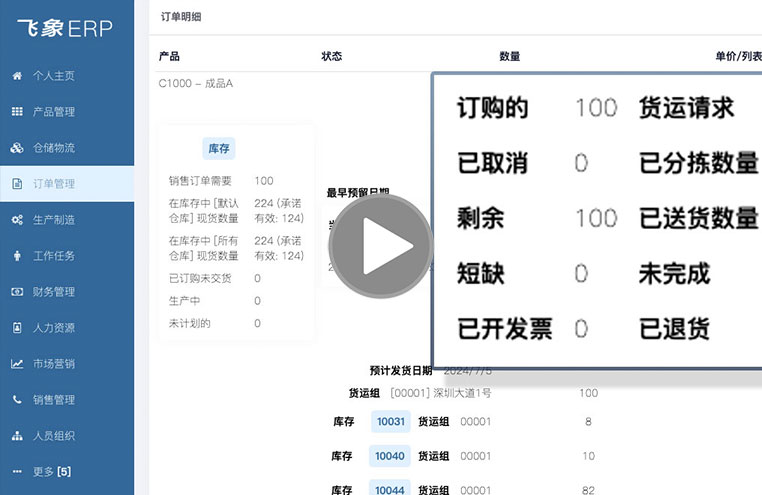Click the cubes icon for 仓储物流

(x=17, y=148)
